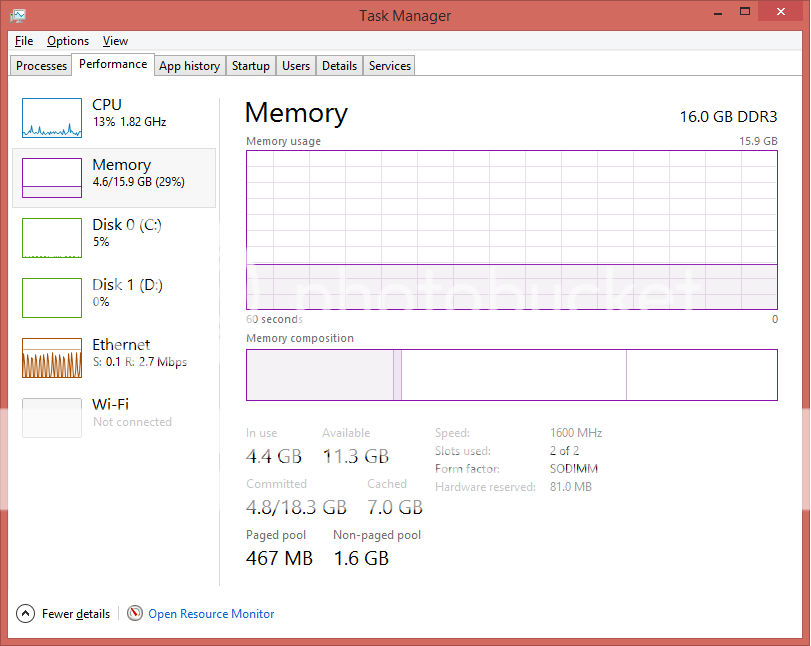Open Resource Monitor via the link
Viewport: 811px width, 646px height.
tap(211, 613)
